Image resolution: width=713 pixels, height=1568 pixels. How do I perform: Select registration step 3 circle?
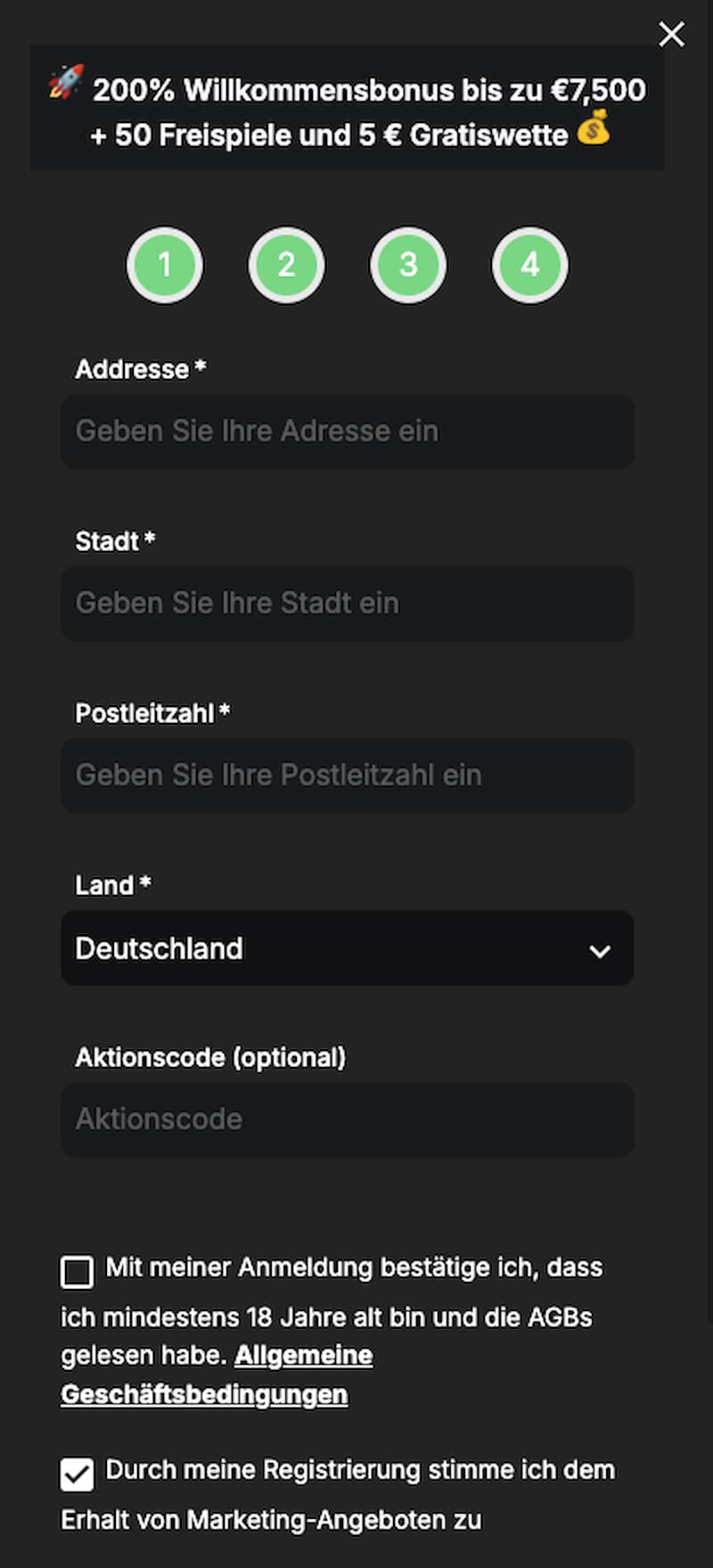tap(407, 265)
